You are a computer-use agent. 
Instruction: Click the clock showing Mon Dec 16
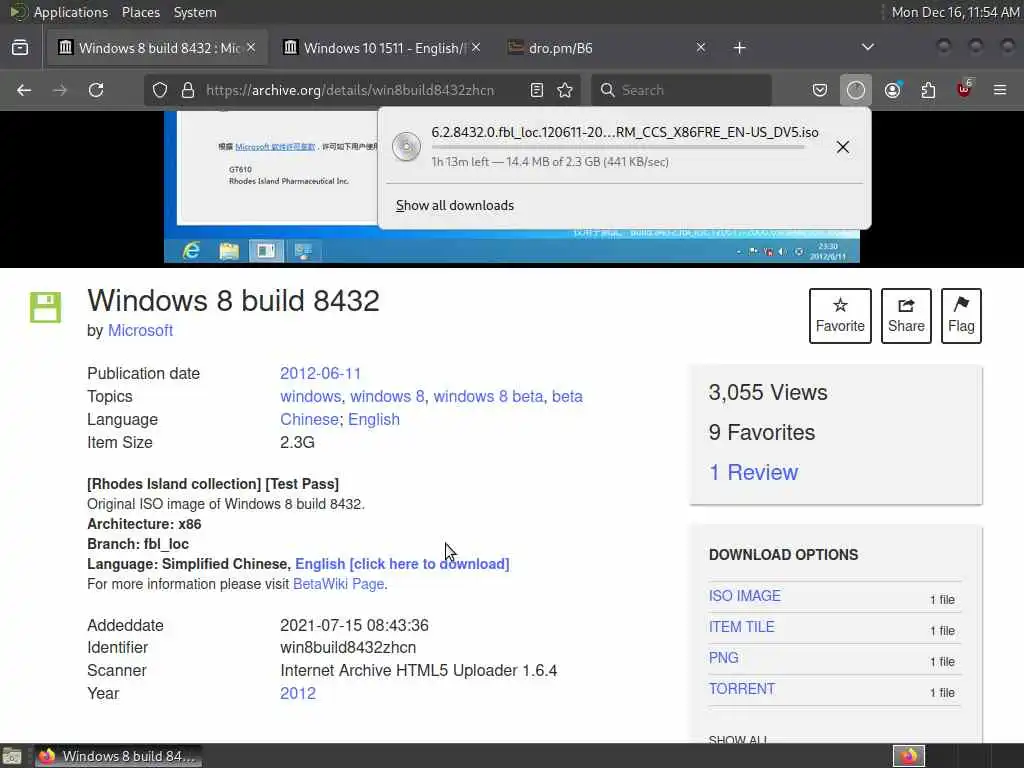coord(955,12)
